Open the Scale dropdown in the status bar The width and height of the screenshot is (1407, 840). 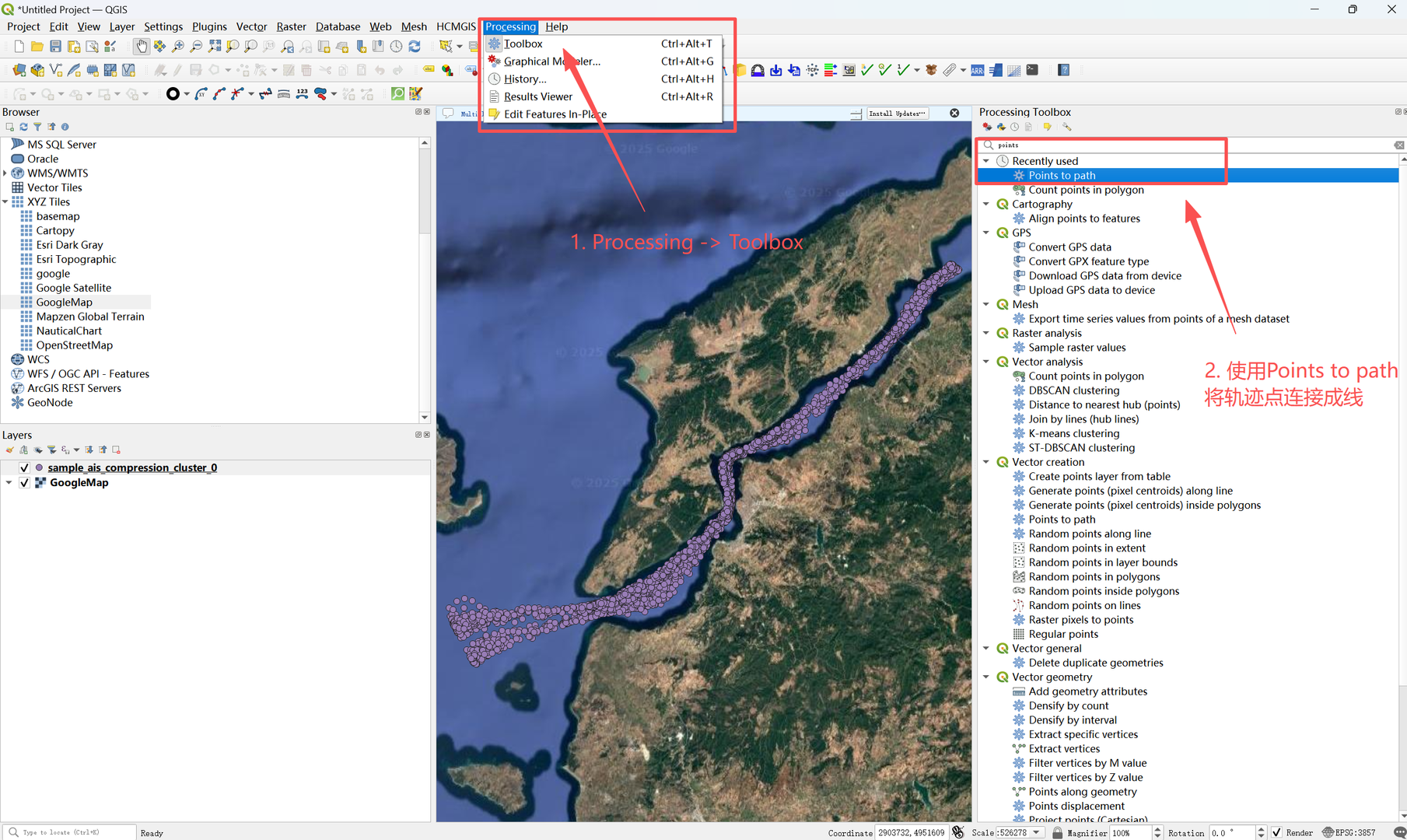coord(1036,832)
